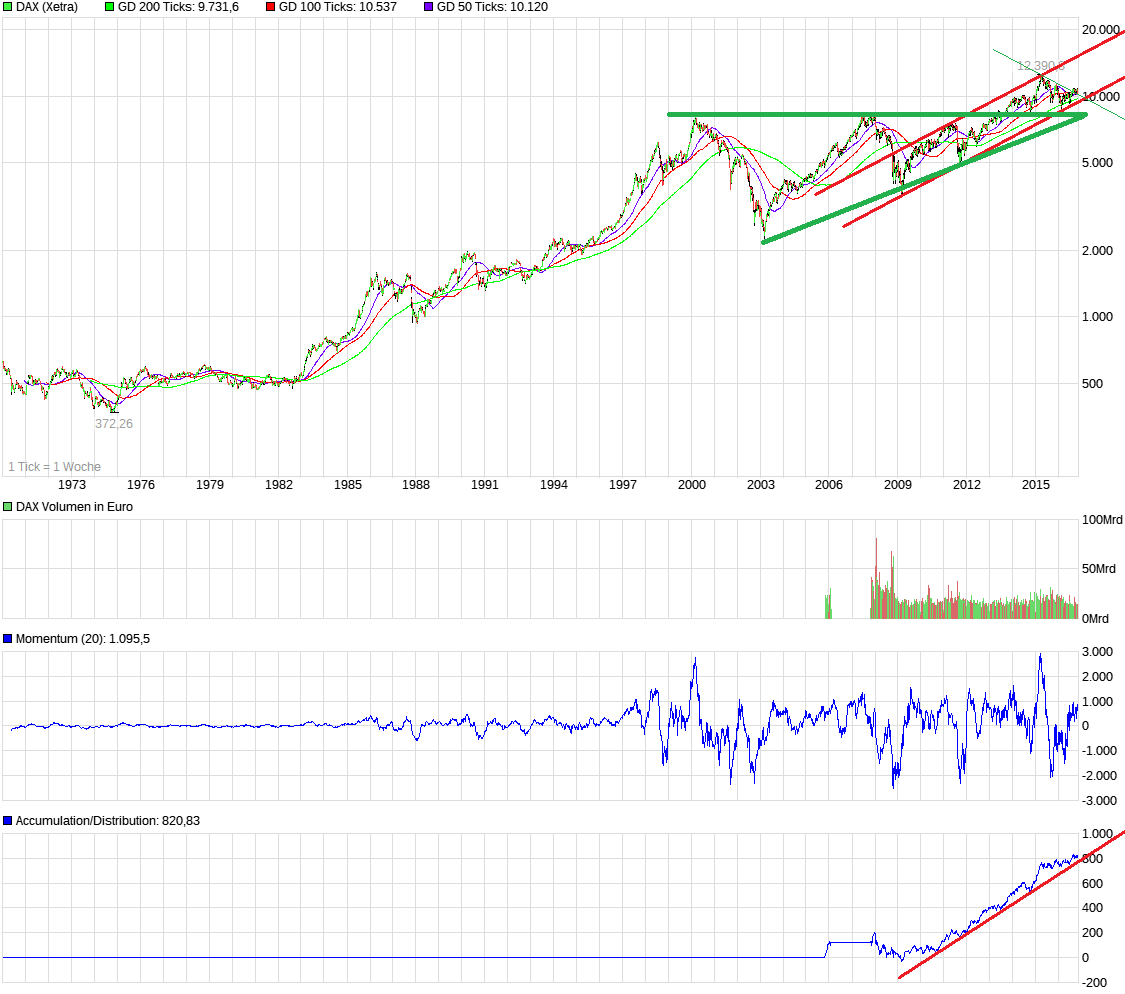Click the Momentum (20) blue legend swatch
Screen dimensions: 1125x994
(8, 639)
